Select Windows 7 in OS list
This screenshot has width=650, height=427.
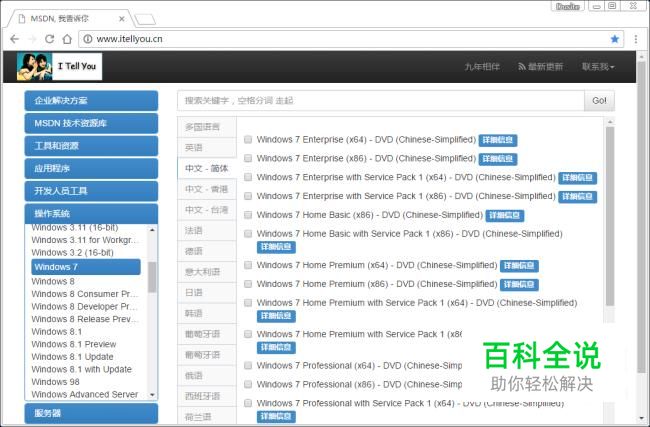[86, 267]
